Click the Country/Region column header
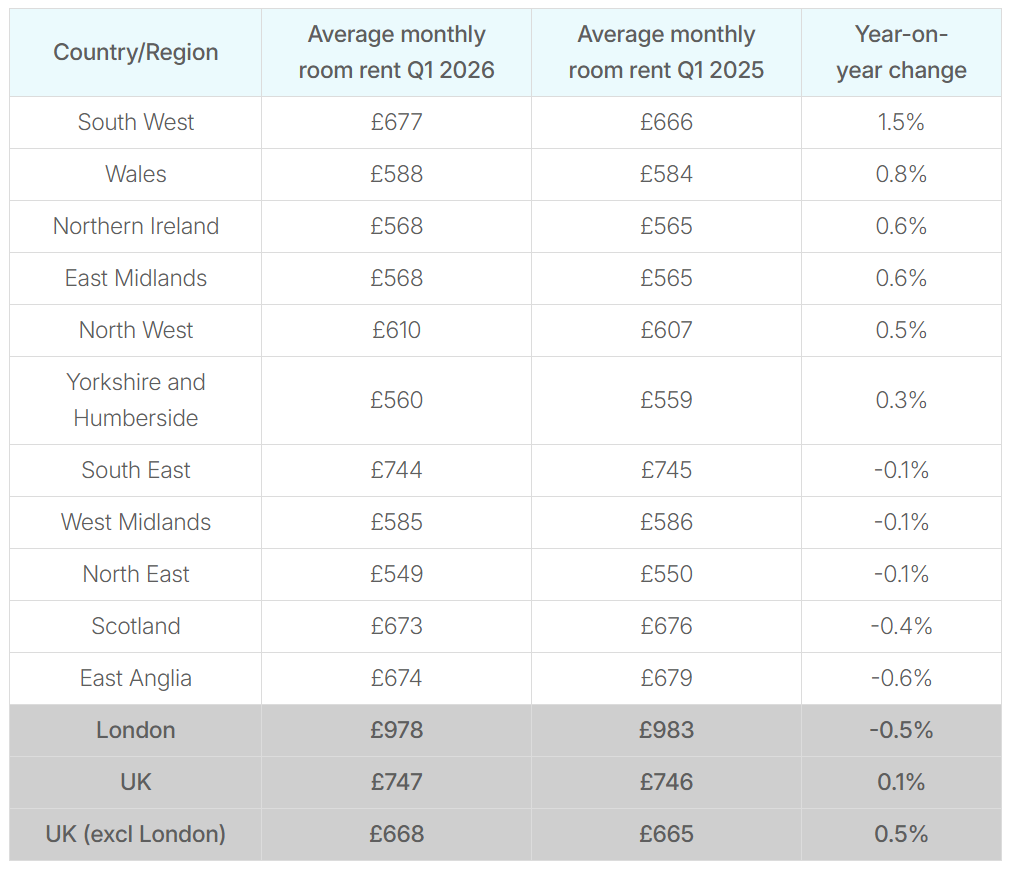 click(x=136, y=53)
